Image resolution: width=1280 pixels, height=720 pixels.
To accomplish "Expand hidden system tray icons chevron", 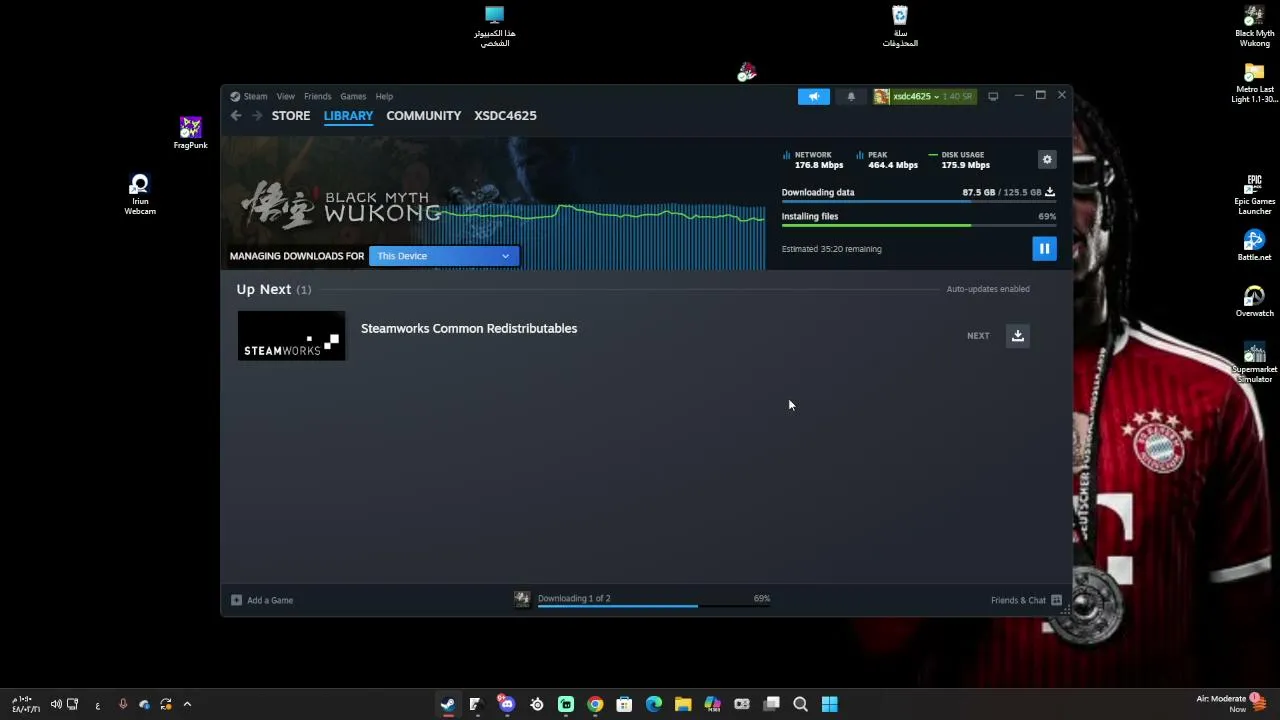I will tap(187, 704).
